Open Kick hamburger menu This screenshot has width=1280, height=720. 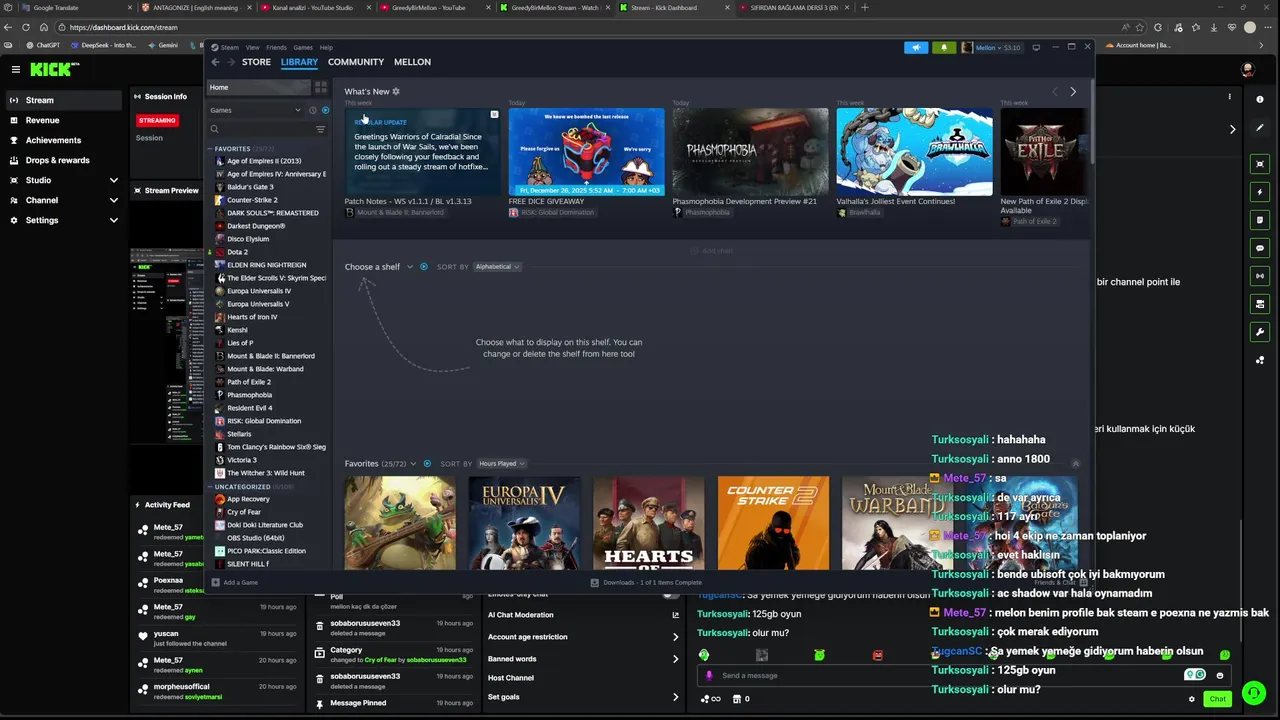16,69
